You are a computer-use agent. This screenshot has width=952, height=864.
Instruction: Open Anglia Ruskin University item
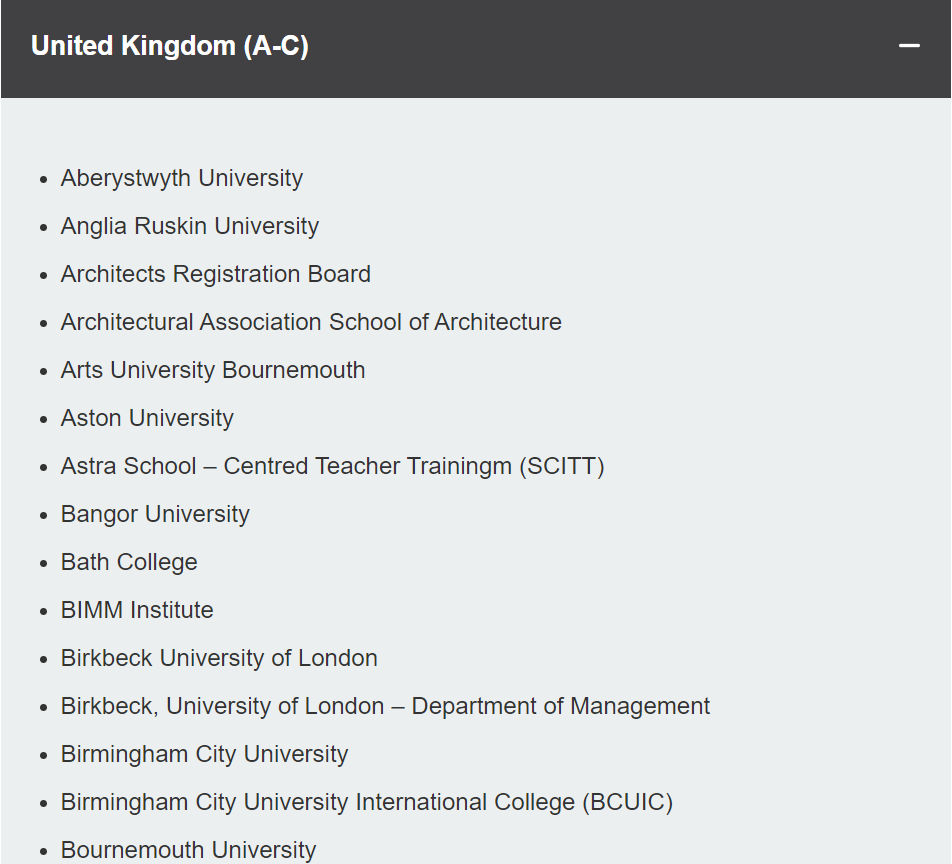coord(189,226)
